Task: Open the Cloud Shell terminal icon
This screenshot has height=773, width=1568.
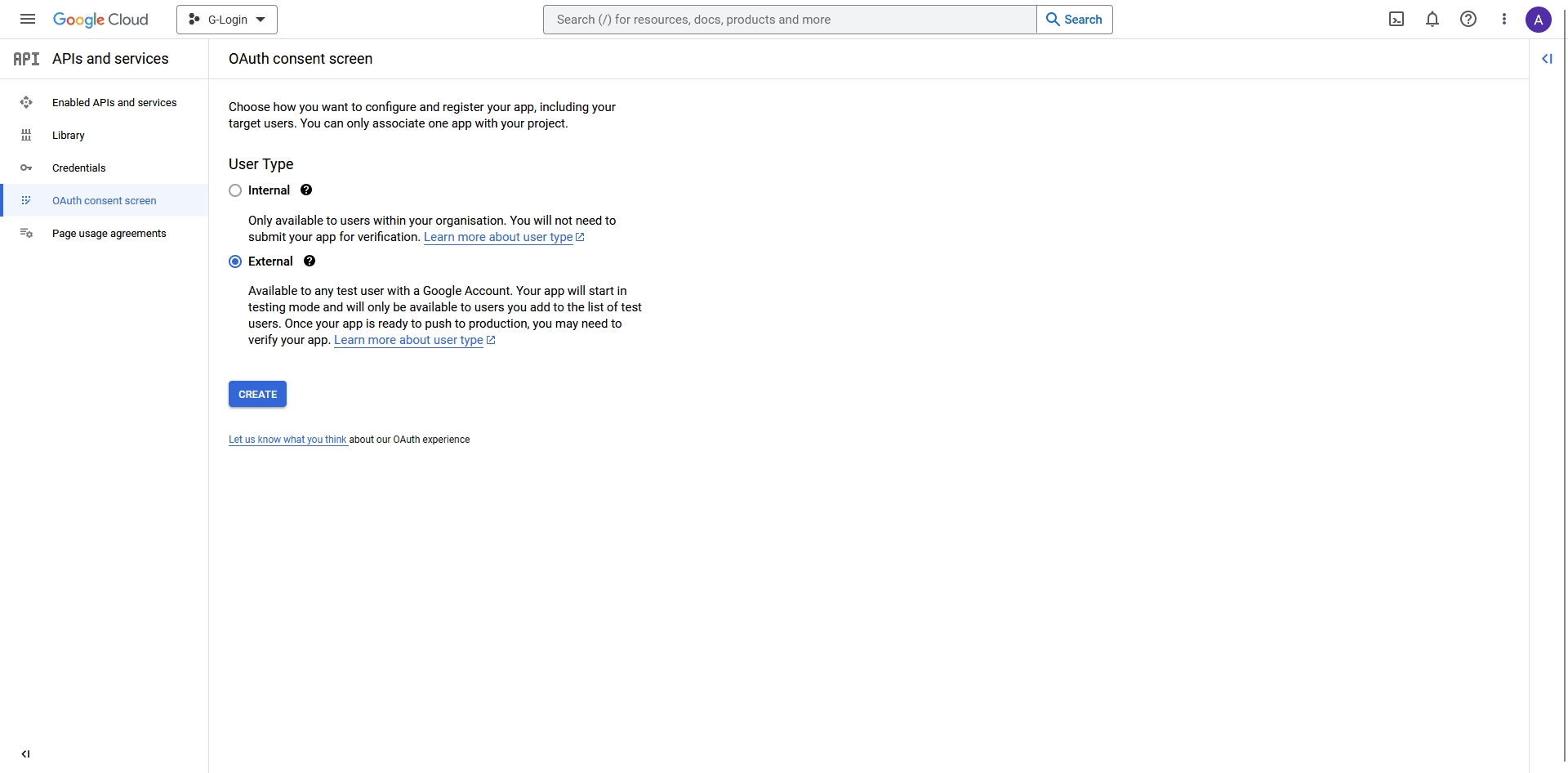Action: (x=1396, y=19)
